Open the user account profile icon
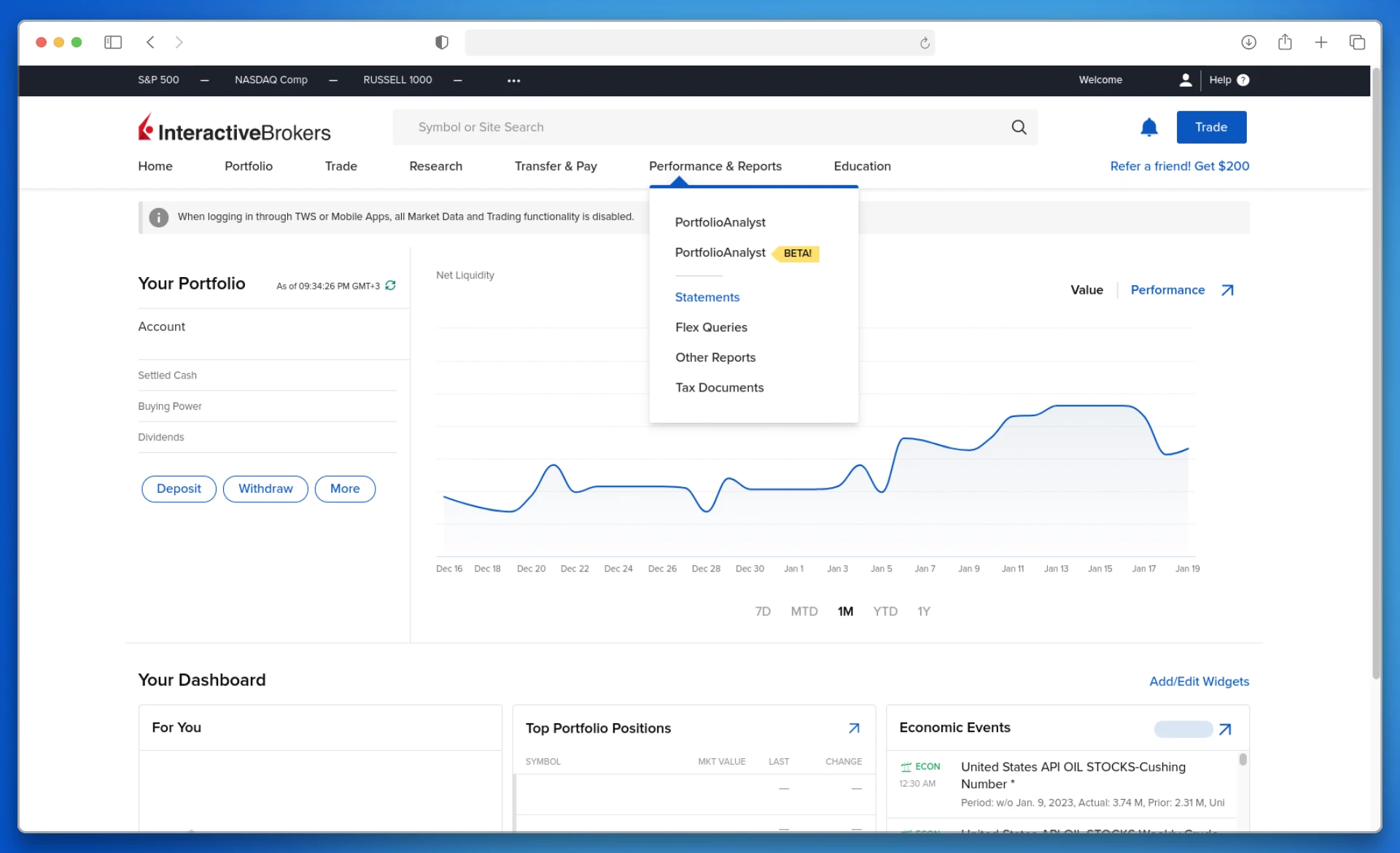The width and height of the screenshot is (1400, 853). 1186,80
